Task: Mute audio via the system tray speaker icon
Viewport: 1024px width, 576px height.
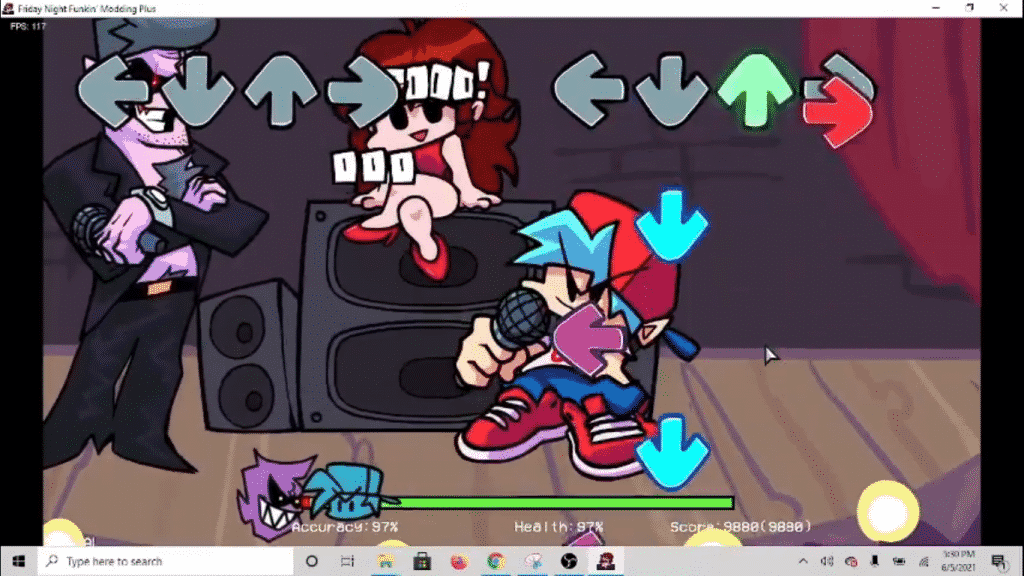Action: 826,561
